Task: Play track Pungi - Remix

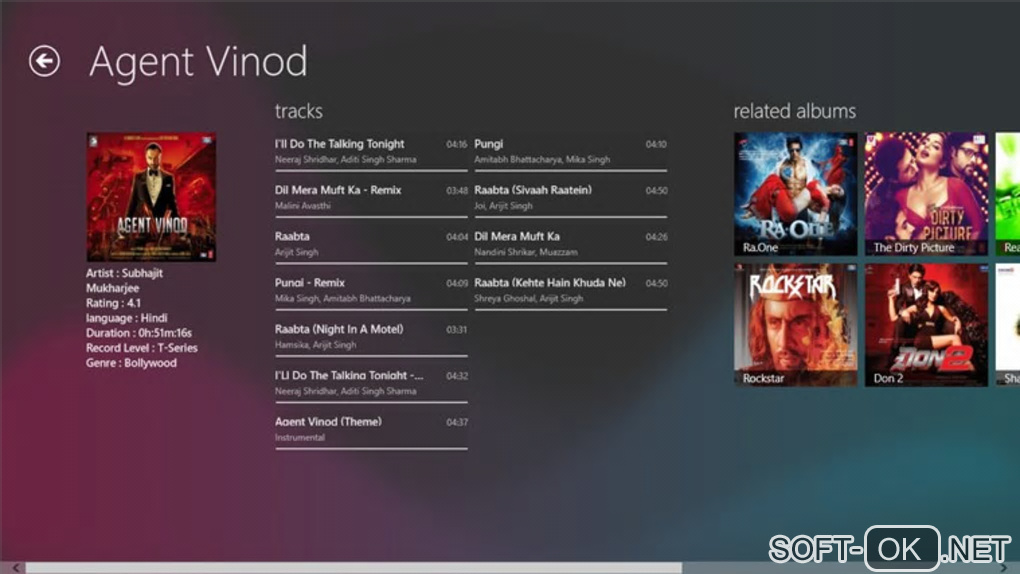Action: click(x=371, y=290)
